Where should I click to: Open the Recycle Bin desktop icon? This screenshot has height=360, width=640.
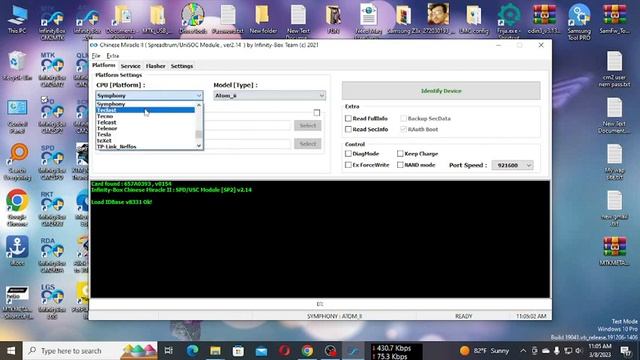(17, 65)
